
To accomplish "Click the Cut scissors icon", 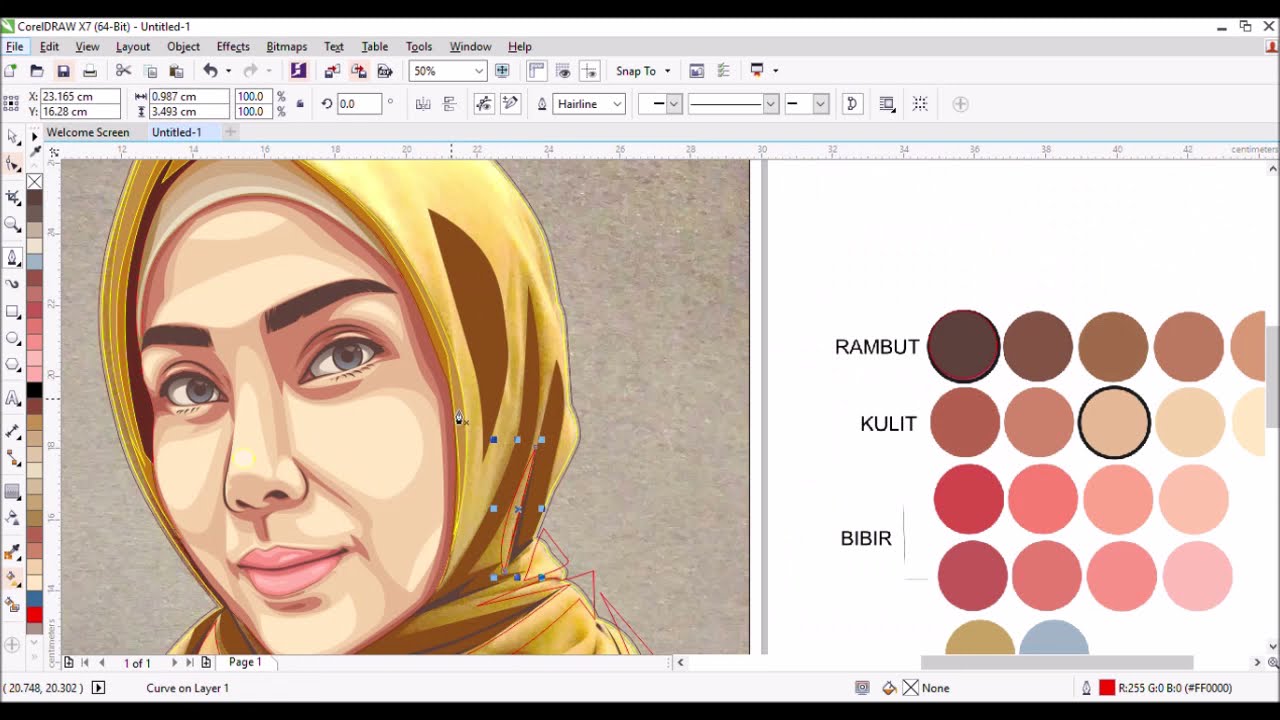I will [x=124, y=71].
